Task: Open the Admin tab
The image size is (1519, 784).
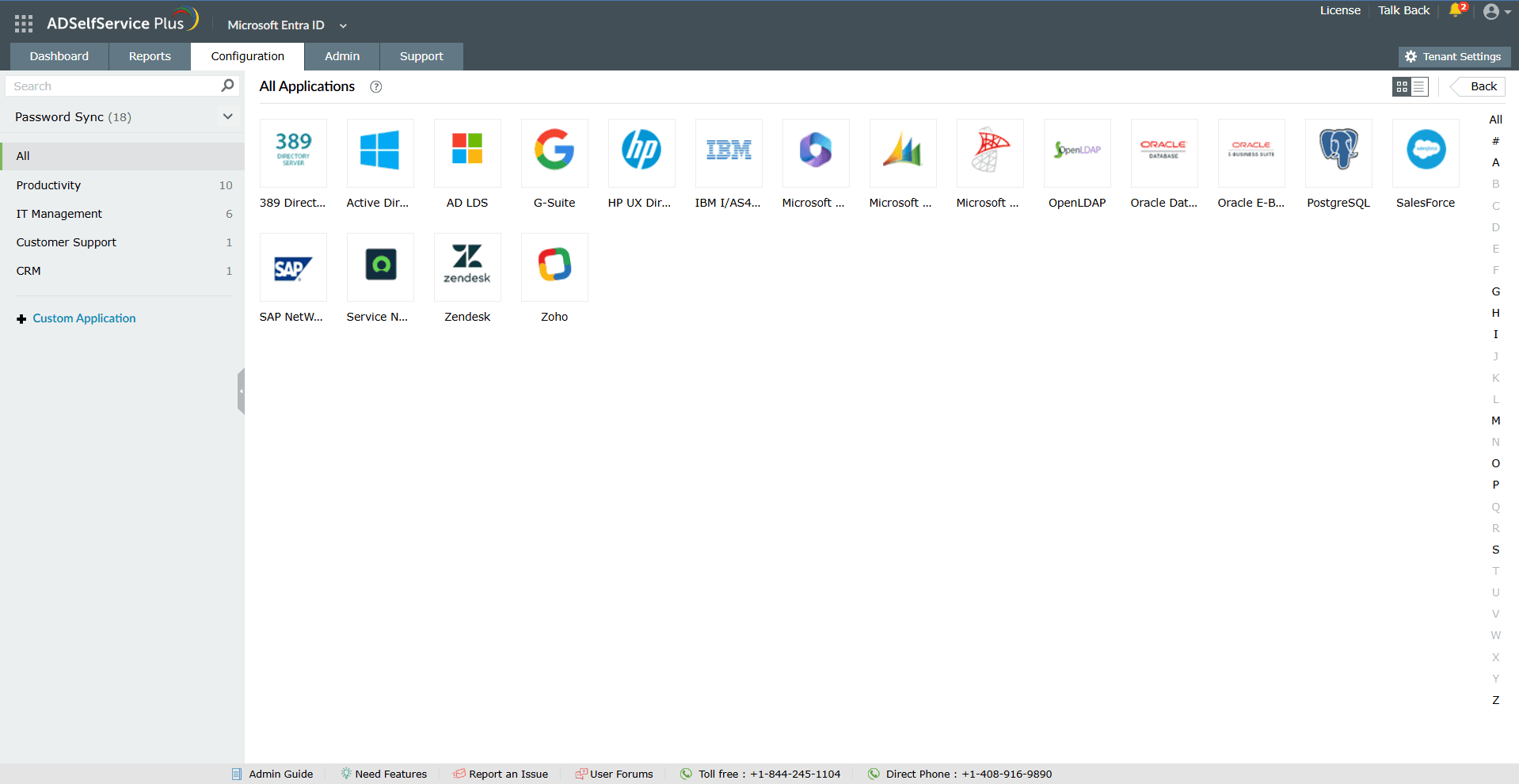Action: coord(342,56)
